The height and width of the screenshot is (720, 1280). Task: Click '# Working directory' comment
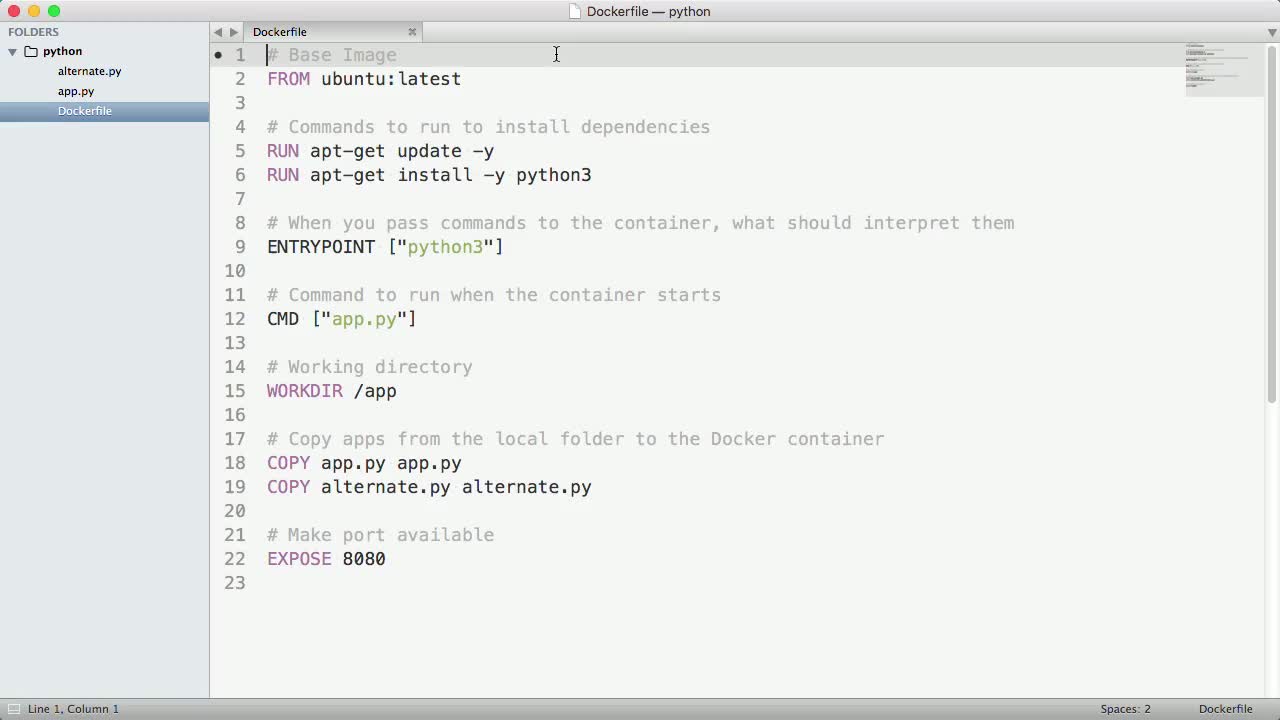[370, 367]
